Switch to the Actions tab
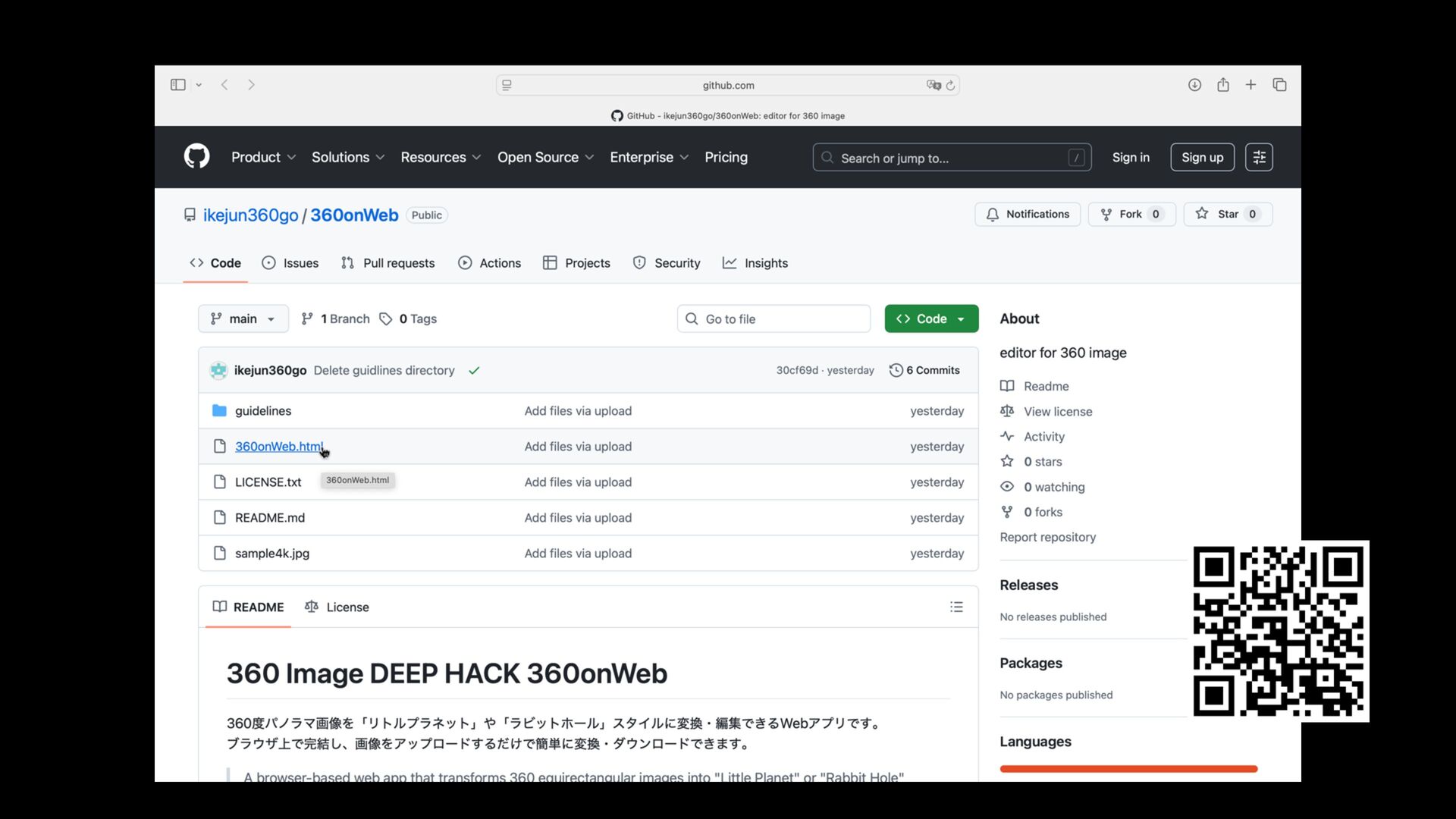1456x819 pixels. (489, 263)
